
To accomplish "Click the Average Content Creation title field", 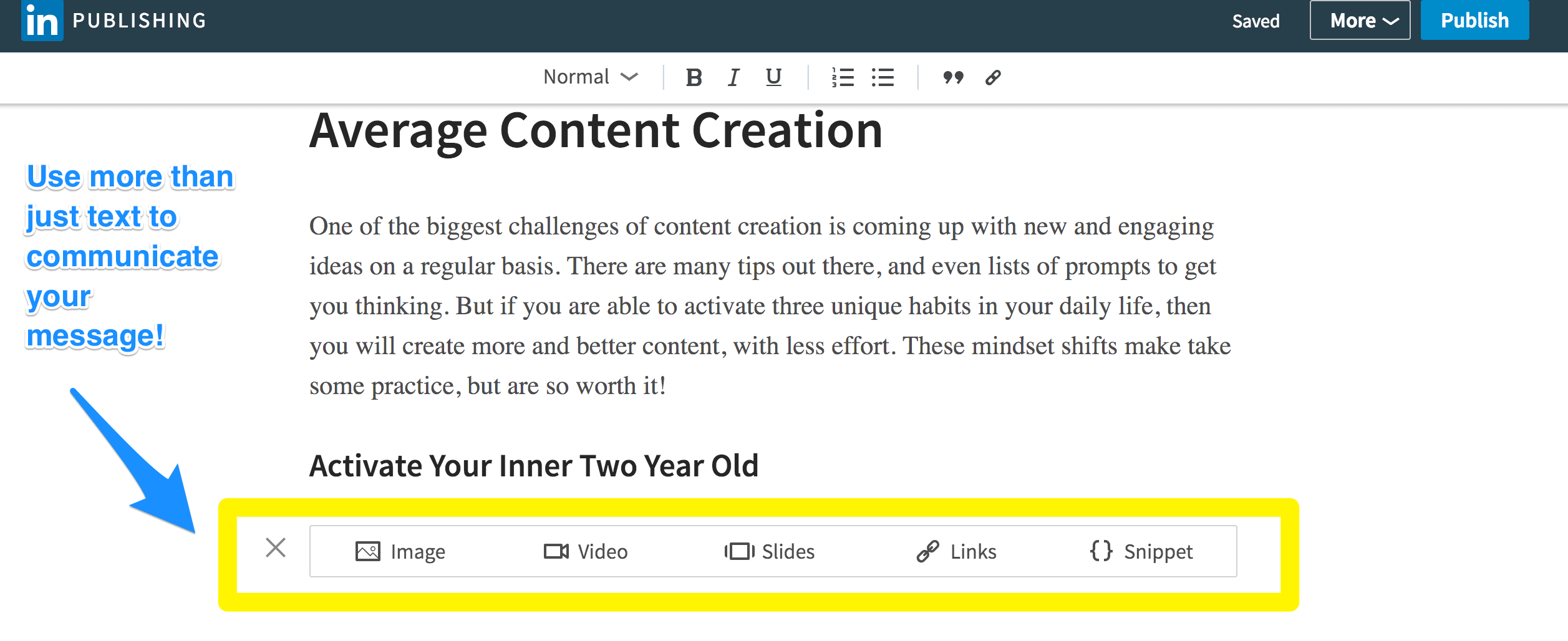I will tap(596, 131).
